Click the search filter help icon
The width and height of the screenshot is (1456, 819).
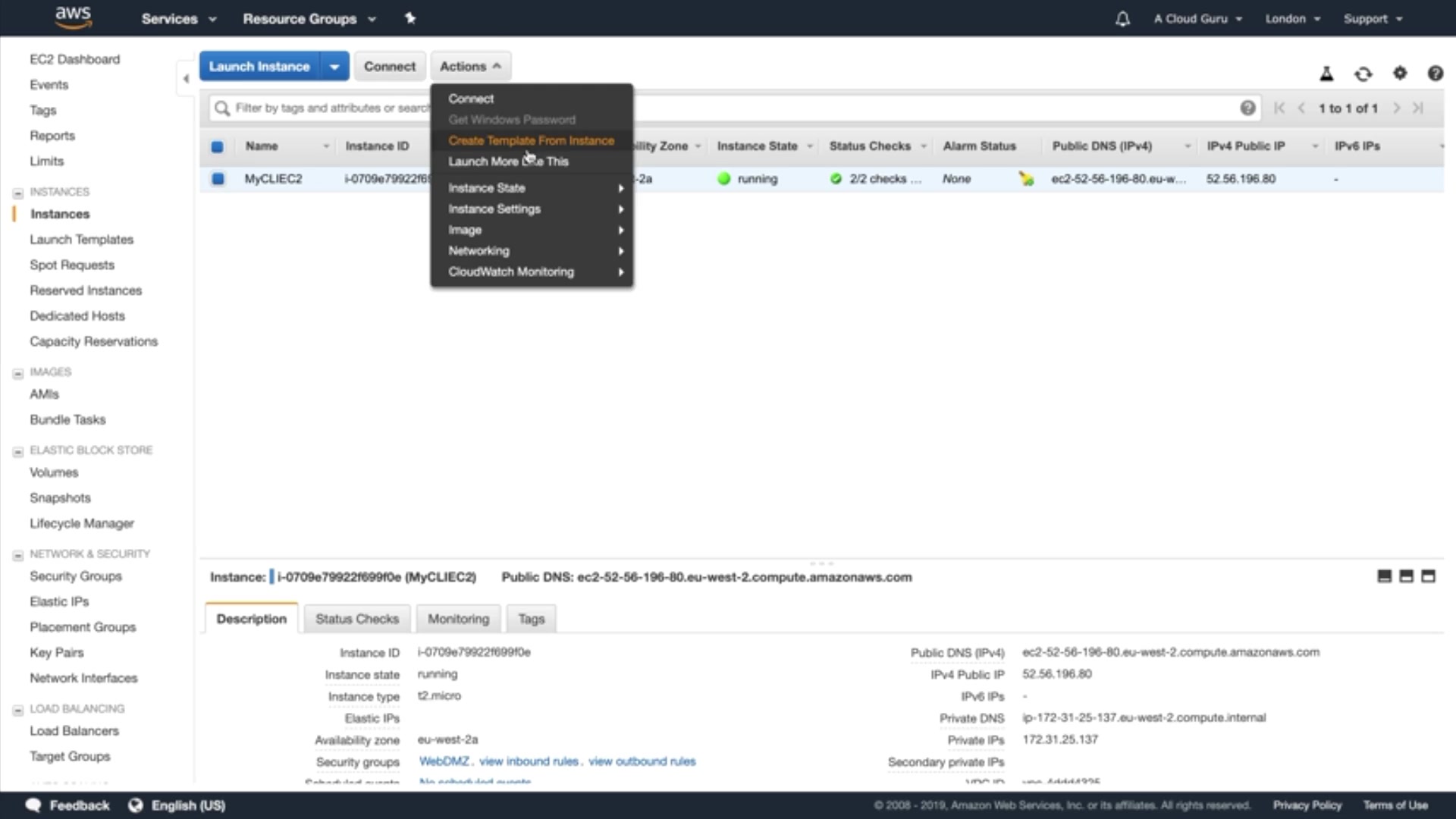coord(1247,108)
